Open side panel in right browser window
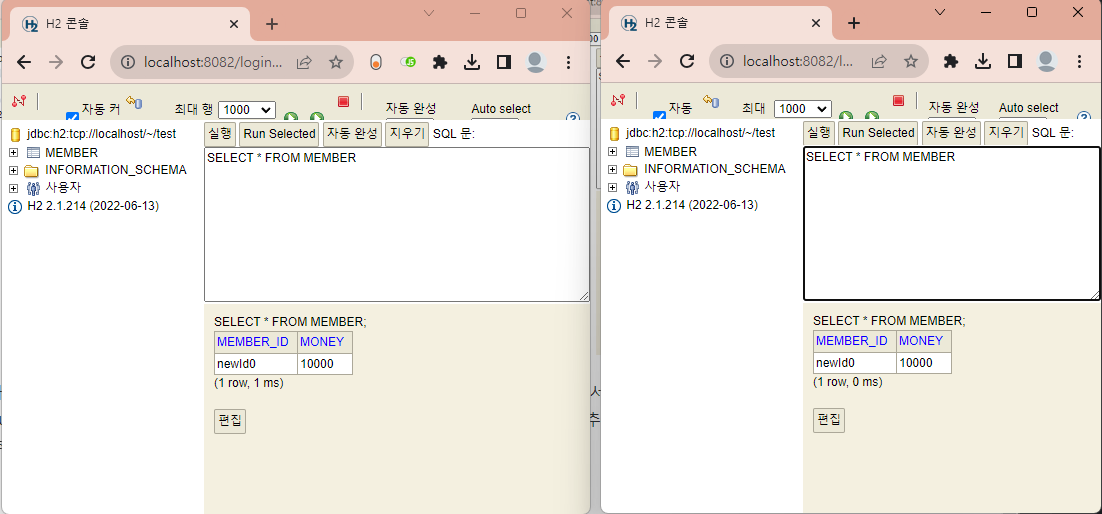 point(1014,62)
